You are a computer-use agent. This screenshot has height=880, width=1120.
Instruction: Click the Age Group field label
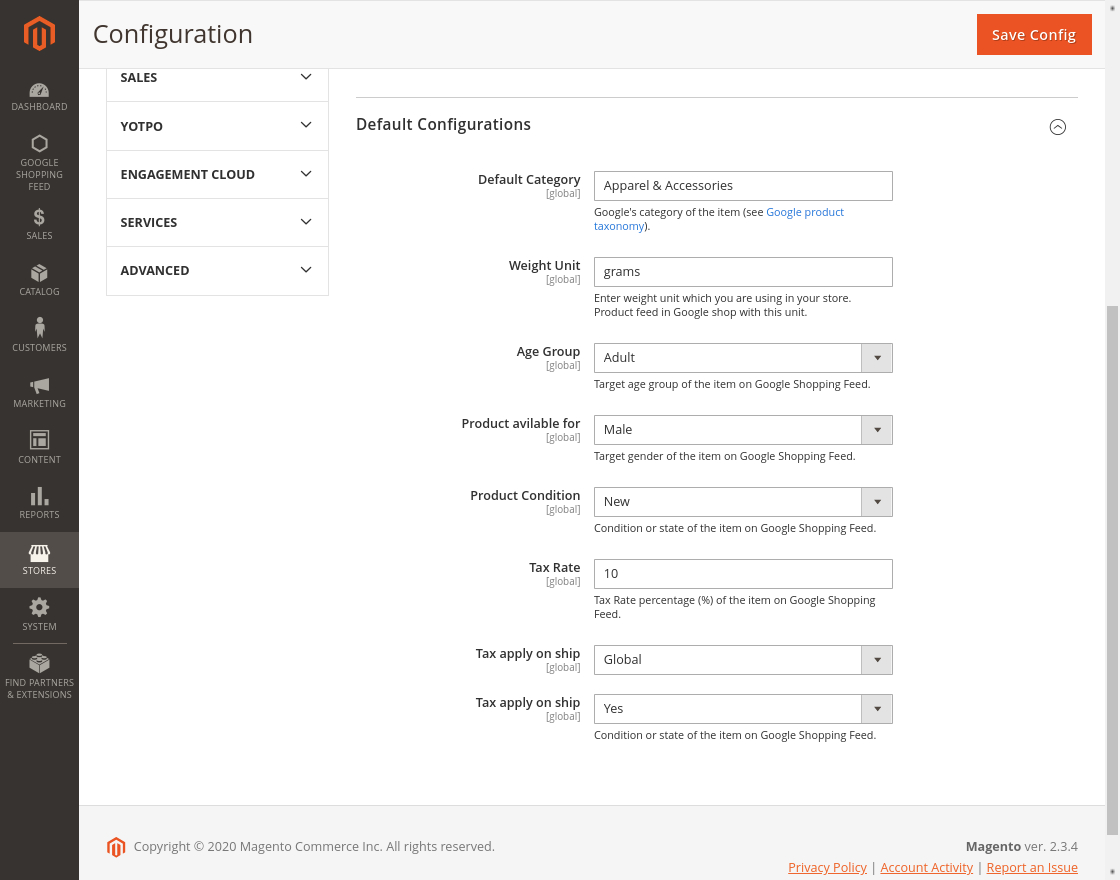coord(548,351)
